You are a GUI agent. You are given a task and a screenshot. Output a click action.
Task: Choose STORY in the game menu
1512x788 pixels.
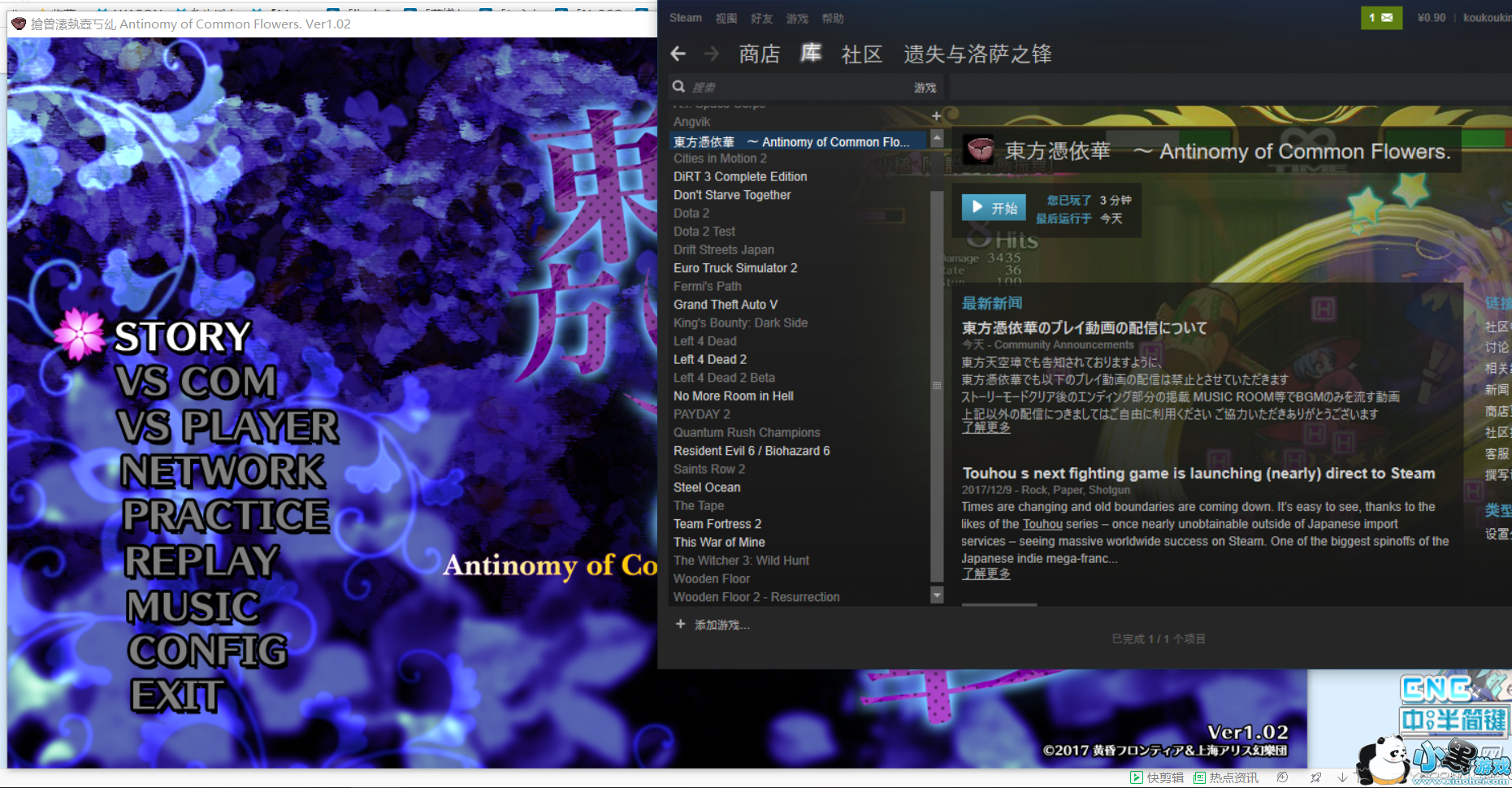(183, 336)
